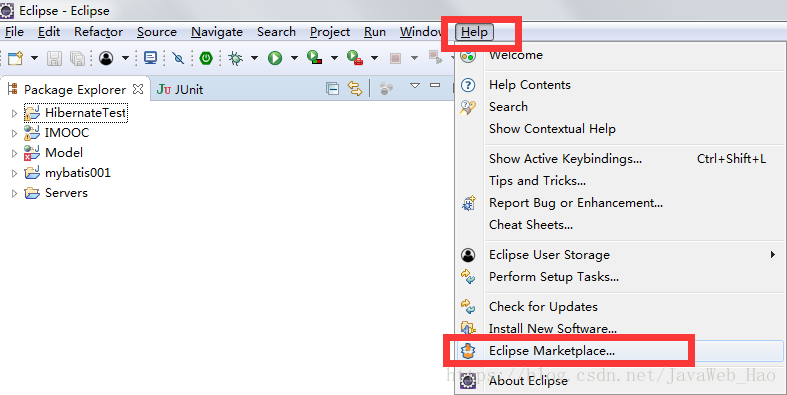The image size is (787, 395).
Task: Open the New wizard dropdown arrow
Action: [x=34, y=58]
